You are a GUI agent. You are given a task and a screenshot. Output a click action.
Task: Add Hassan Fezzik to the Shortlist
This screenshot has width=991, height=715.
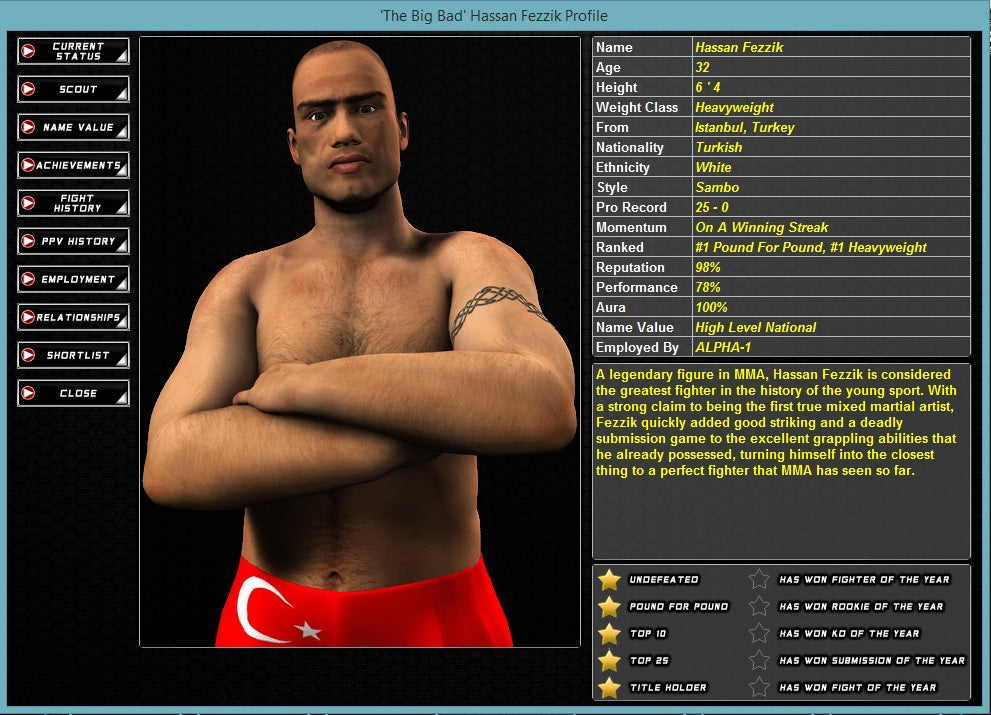coord(72,355)
